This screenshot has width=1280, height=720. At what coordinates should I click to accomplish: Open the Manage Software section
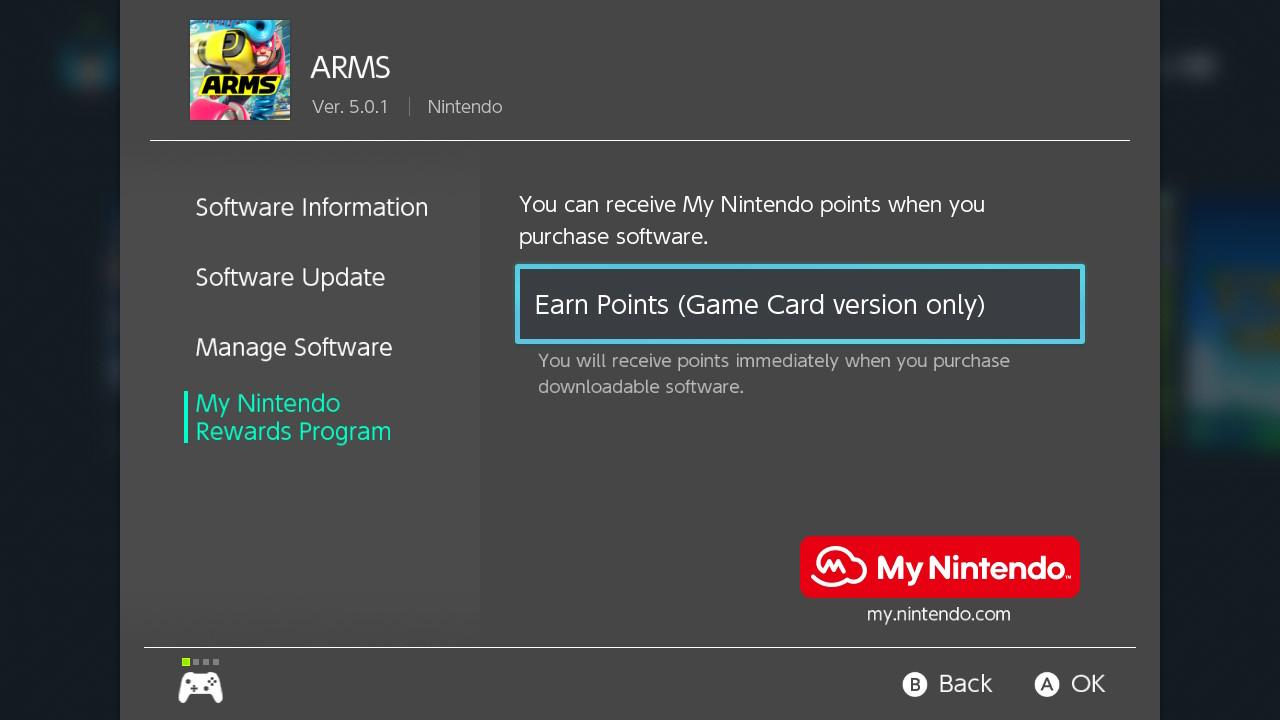[x=293, y=347]
